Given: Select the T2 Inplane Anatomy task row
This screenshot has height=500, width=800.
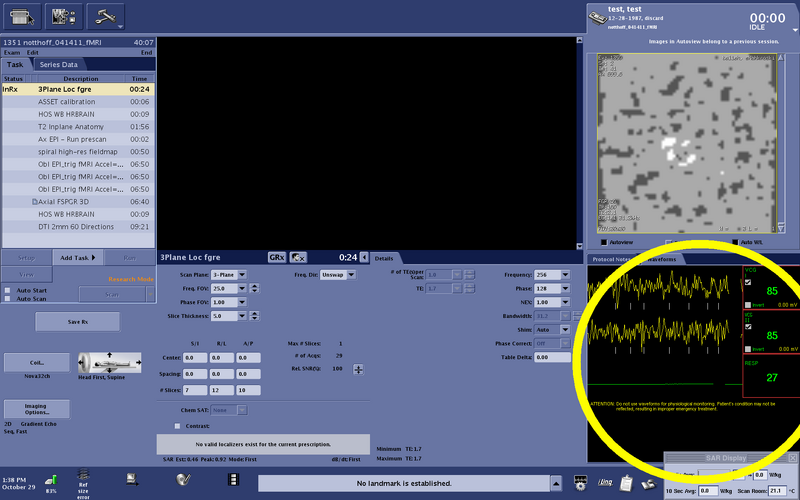Looking at the screenshot, I should (79, 127).
